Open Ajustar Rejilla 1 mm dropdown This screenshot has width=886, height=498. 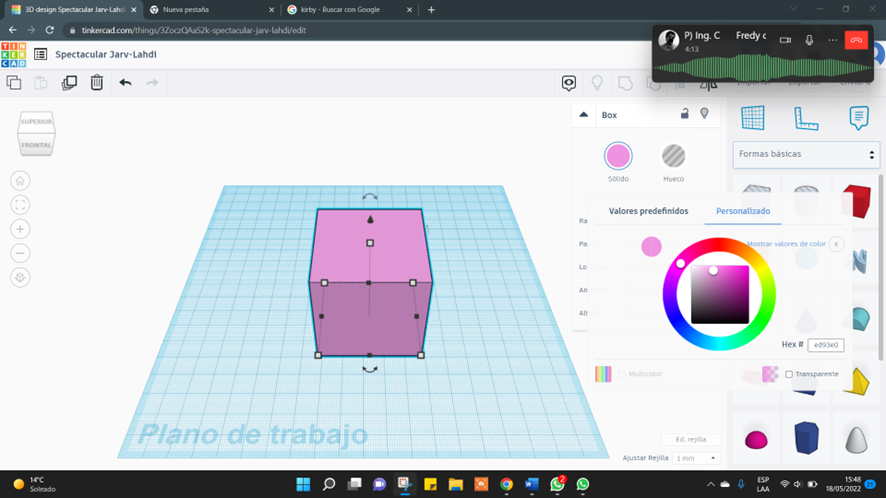point(696,458)
